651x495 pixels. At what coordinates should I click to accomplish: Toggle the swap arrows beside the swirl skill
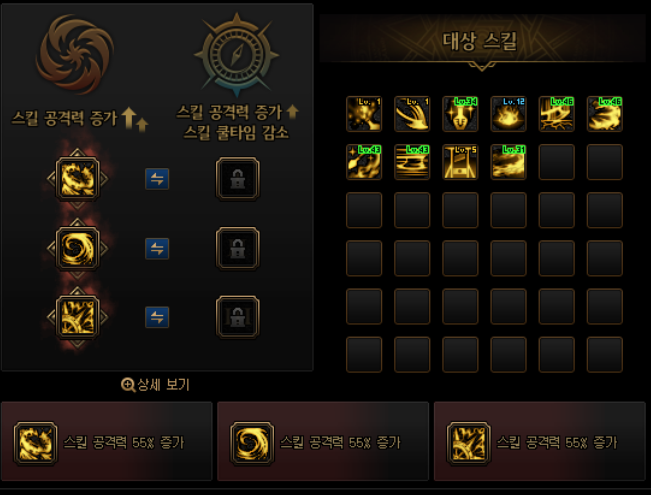[x=157, y=248]
